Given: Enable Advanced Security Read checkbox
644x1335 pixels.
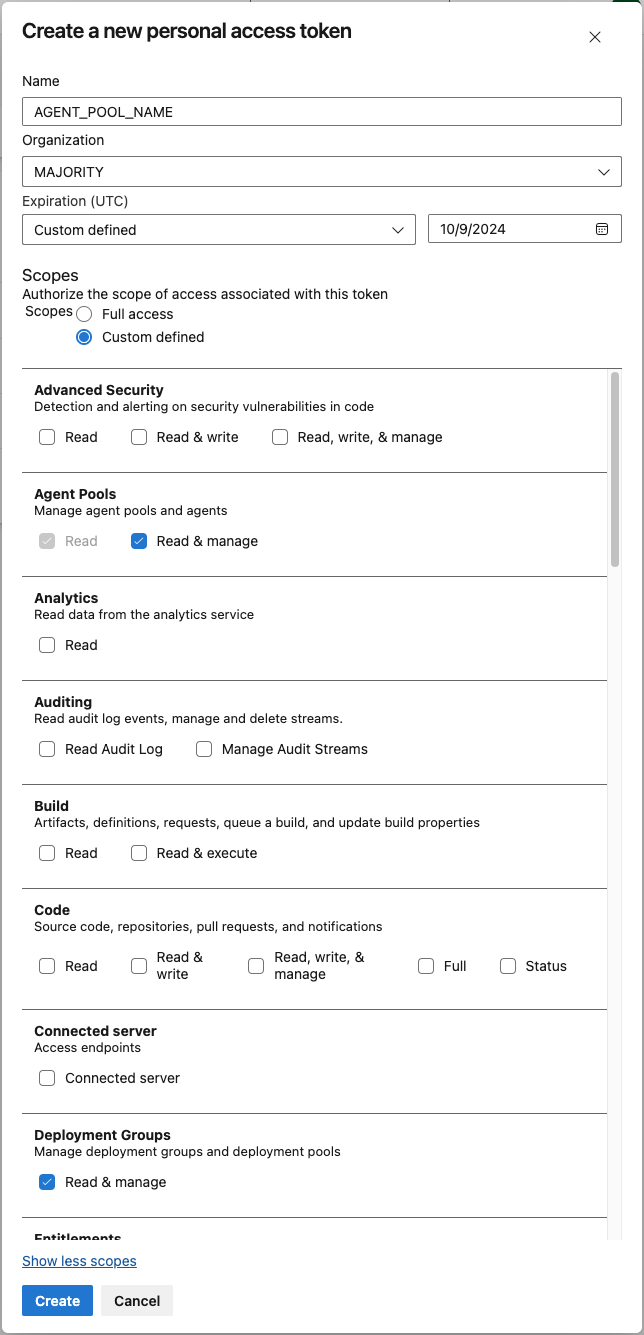Looking at the screenshot, I should point(47,437).
